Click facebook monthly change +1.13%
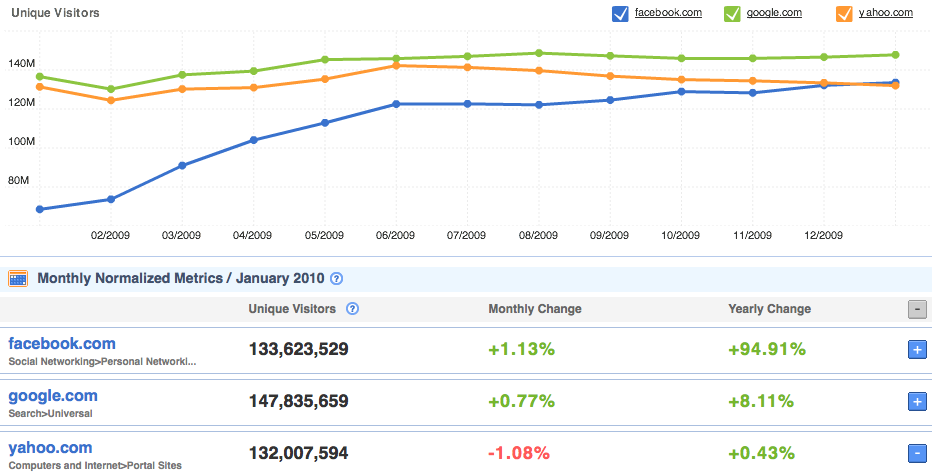This screenshot has height=475, width=932. pyautogui.click(x=521, y=349)
